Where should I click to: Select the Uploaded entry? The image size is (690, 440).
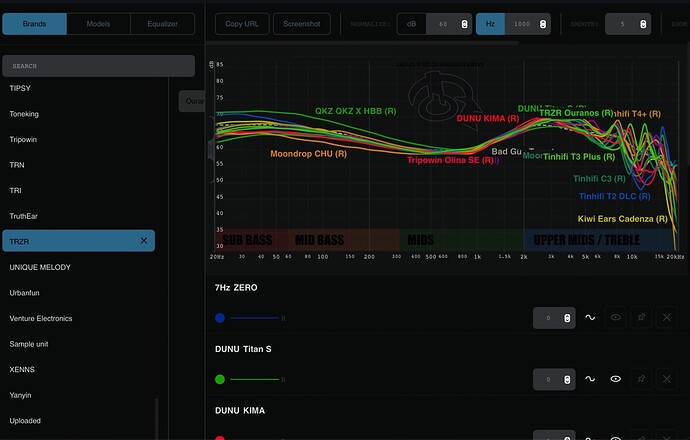click(x=25, y=421)
